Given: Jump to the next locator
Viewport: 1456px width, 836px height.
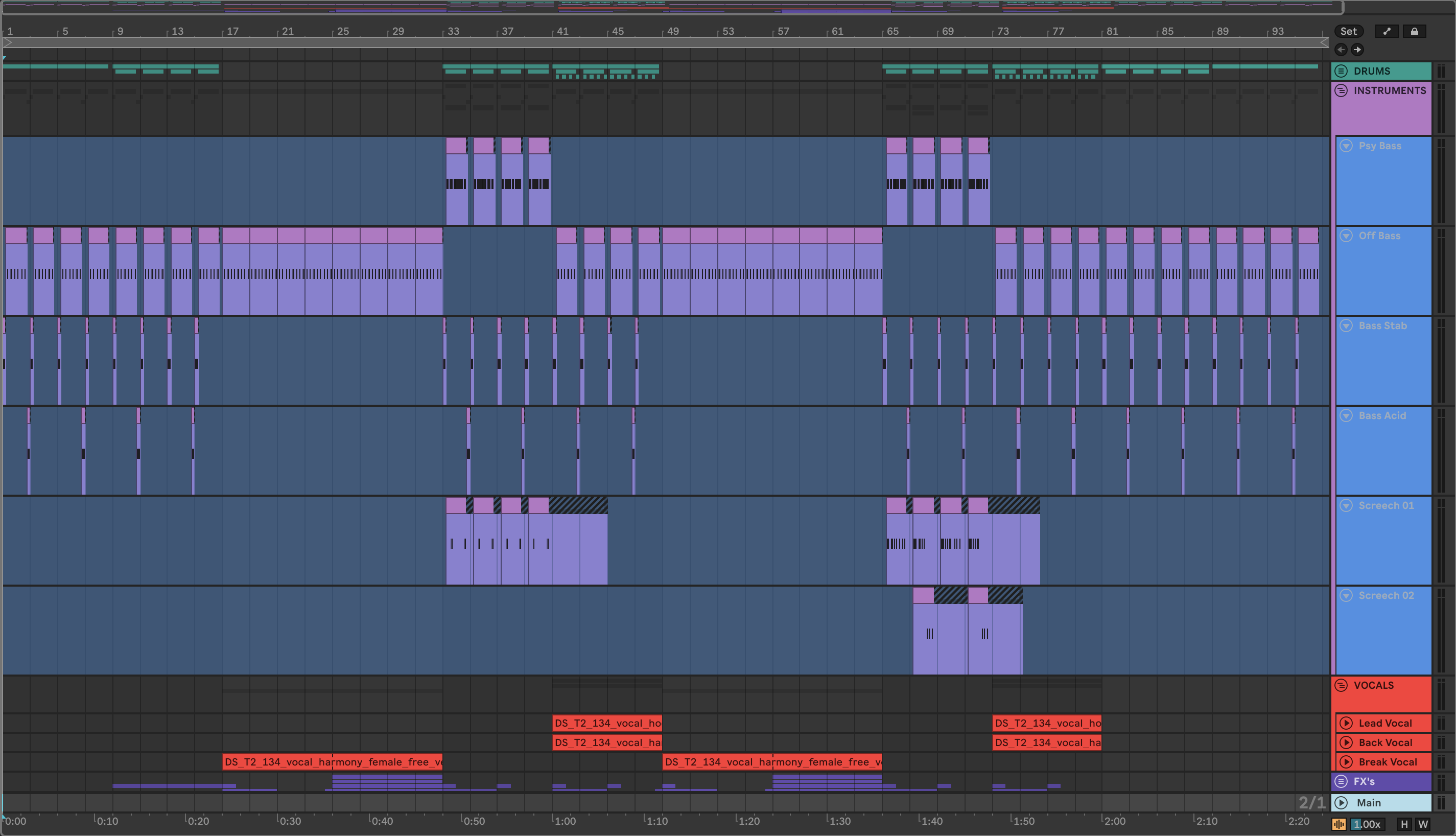Looking at the screenshot, I should (x=1357, y=50).
